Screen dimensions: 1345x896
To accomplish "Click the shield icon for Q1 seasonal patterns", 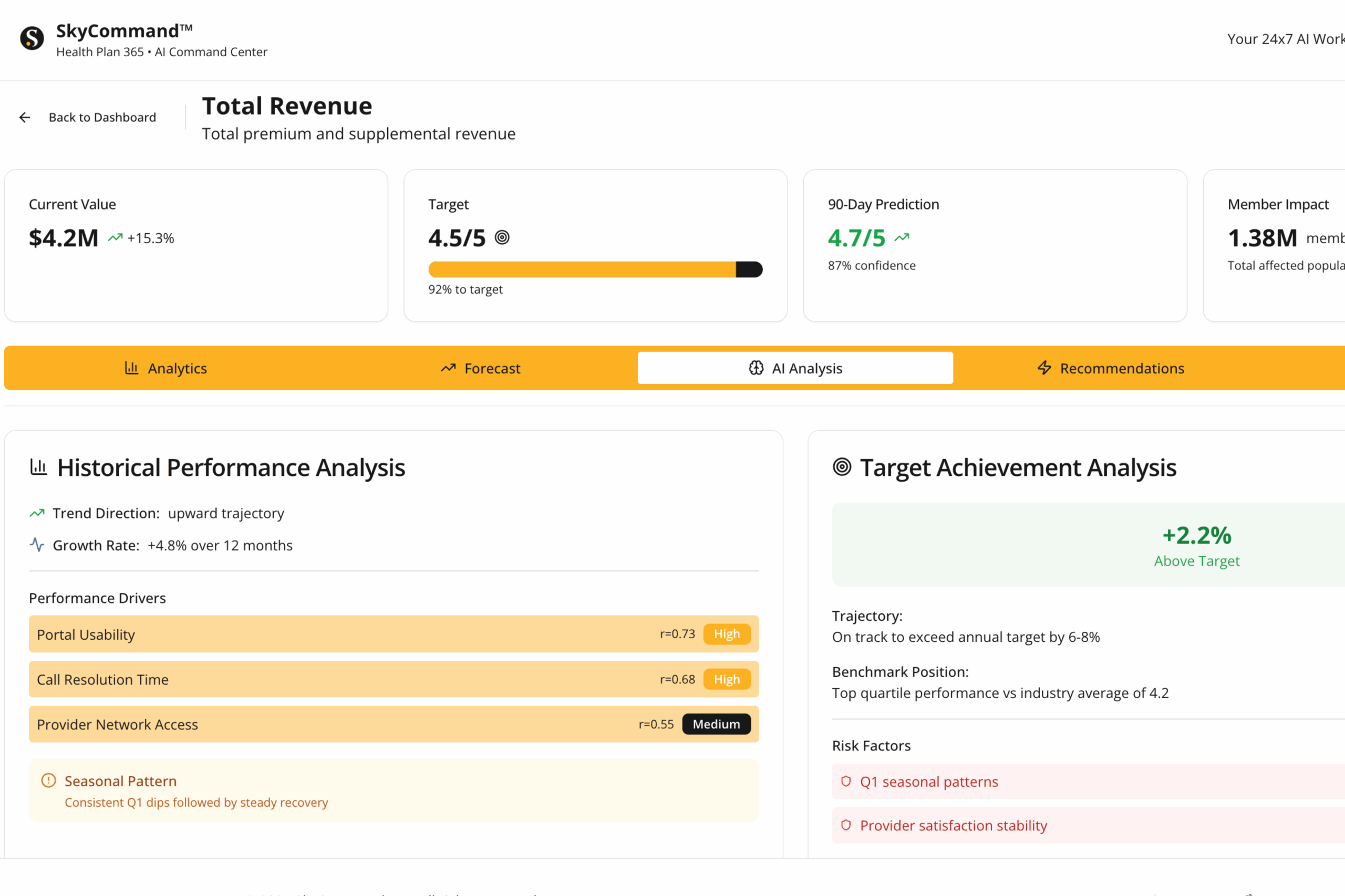I will [x=846, y=781].
